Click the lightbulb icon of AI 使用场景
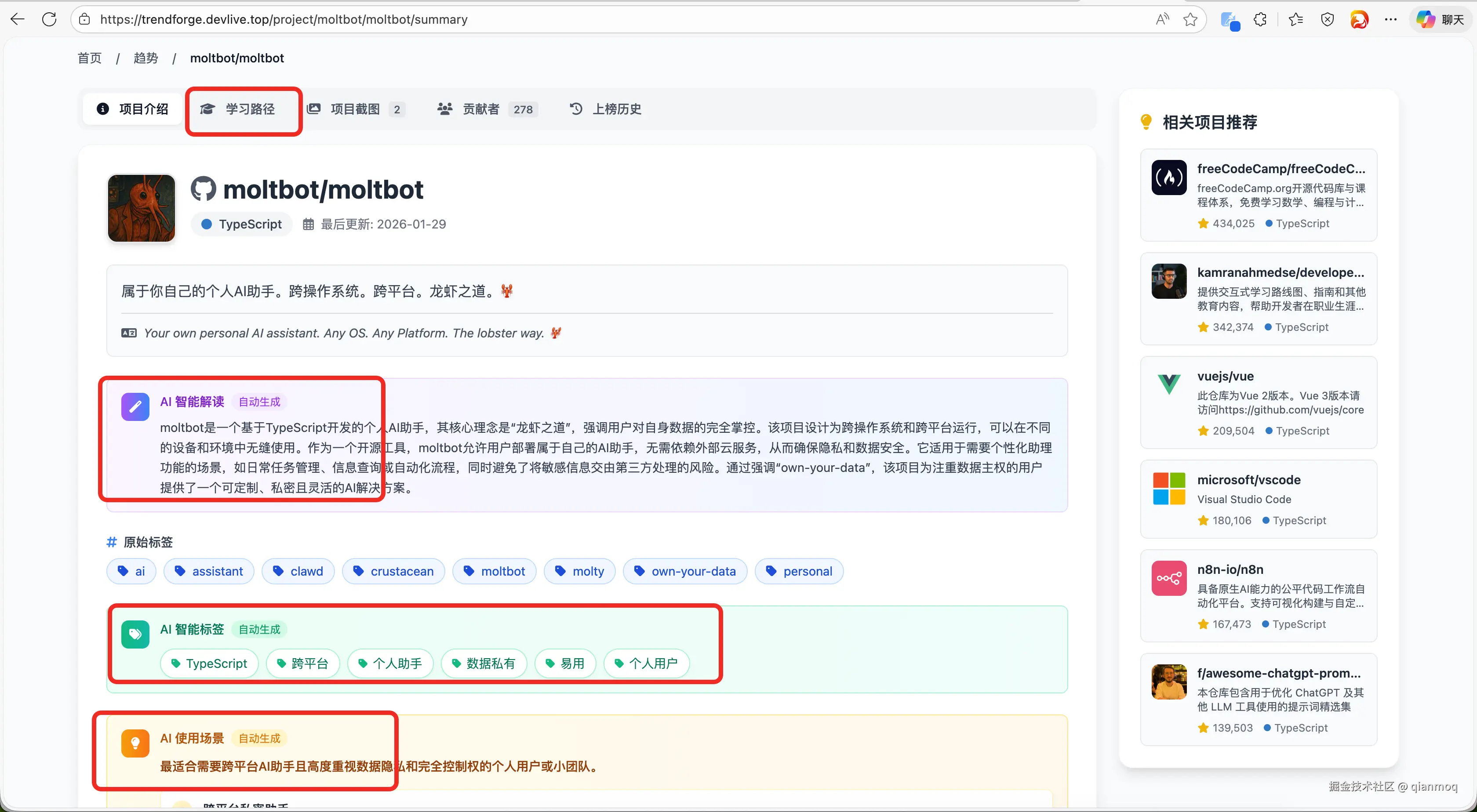The height and width of the screenshot is (812, 1477). coord(135,744)
